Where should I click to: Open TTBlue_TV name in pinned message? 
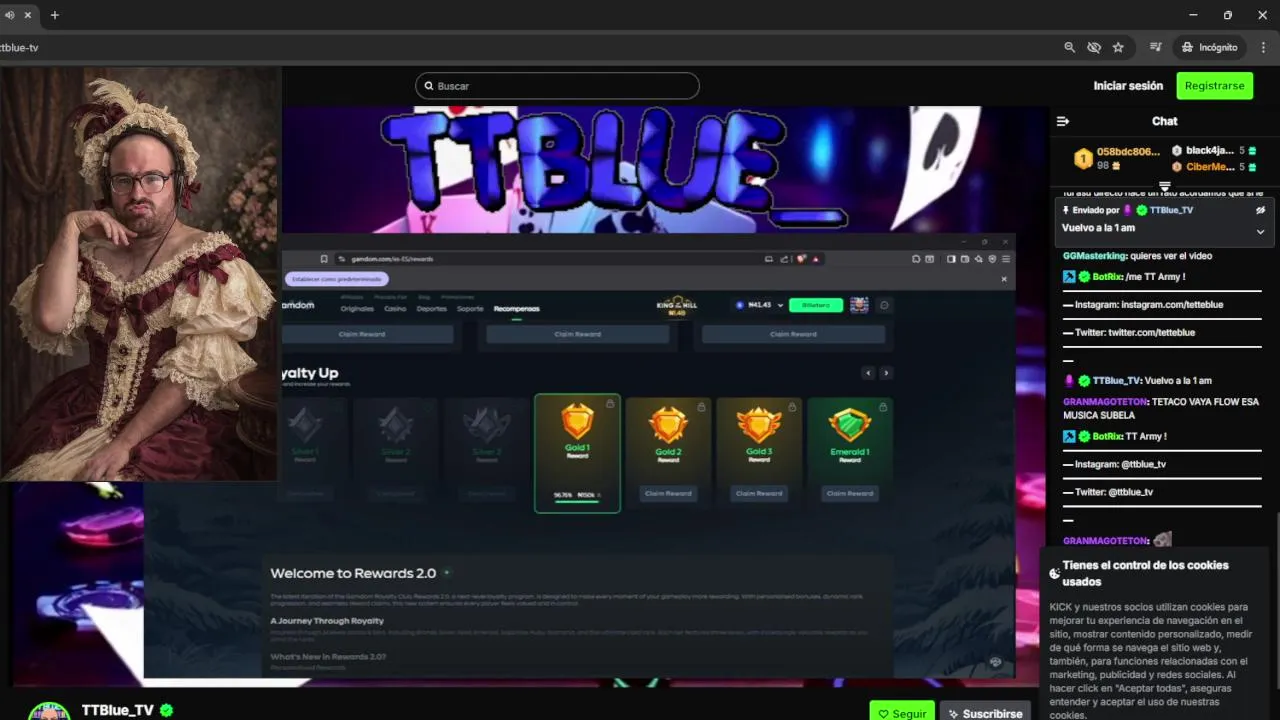[x=1171, y=210]
